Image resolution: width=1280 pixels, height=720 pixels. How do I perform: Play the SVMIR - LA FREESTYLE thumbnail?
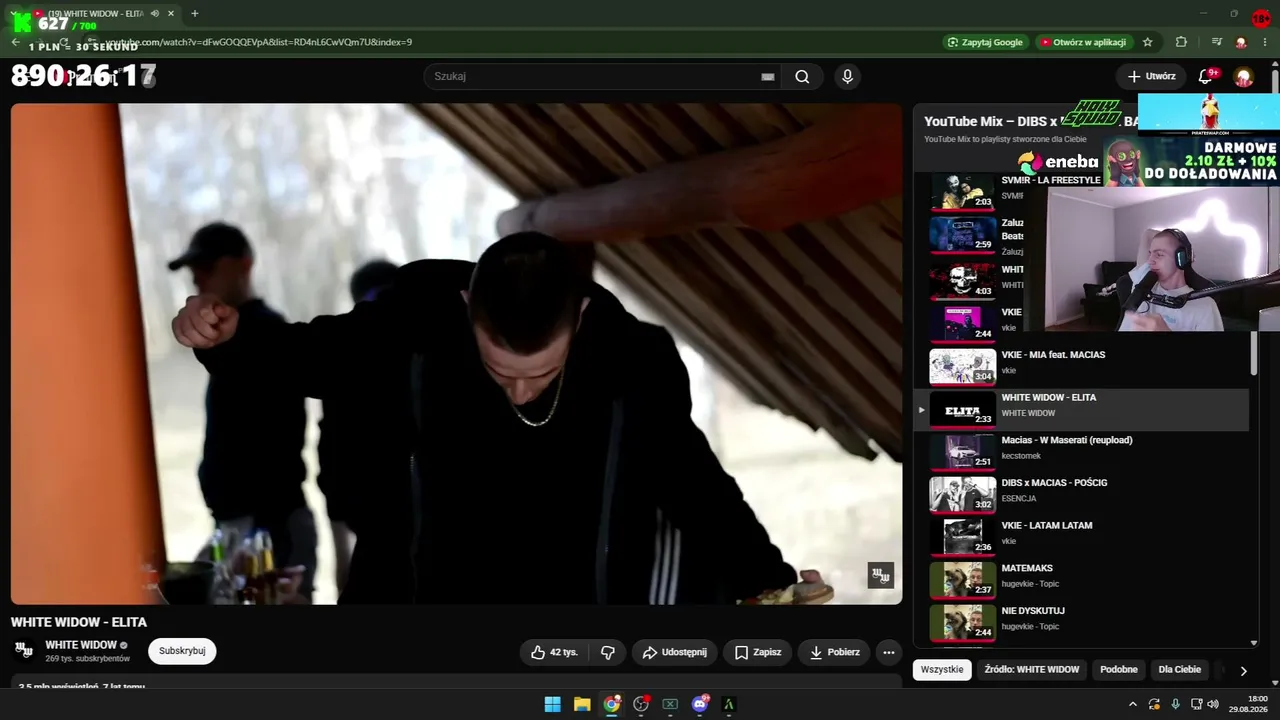click(x=963, y=192)
